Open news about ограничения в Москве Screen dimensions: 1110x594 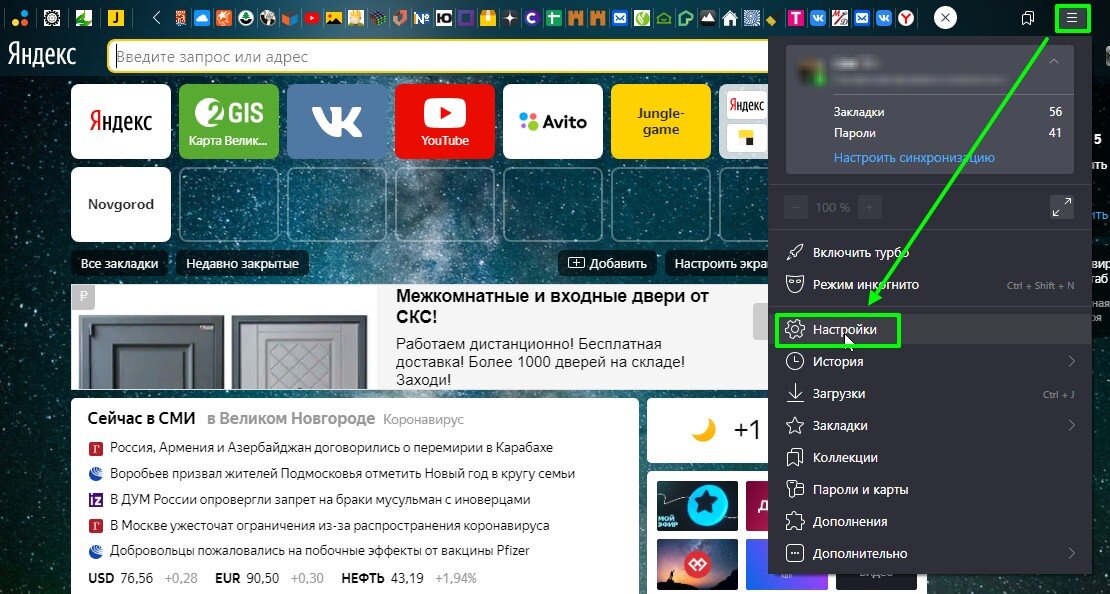(330, 525)
